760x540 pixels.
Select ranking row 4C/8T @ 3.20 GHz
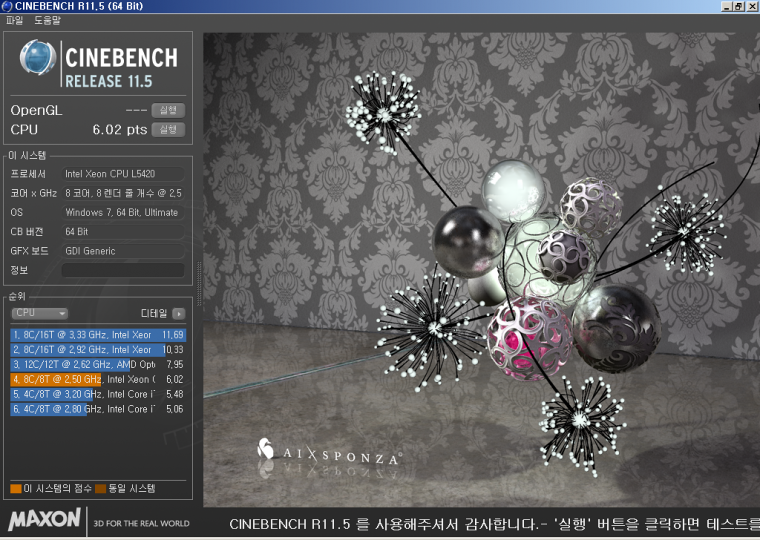pyautogui.click(x=97, y=394)
